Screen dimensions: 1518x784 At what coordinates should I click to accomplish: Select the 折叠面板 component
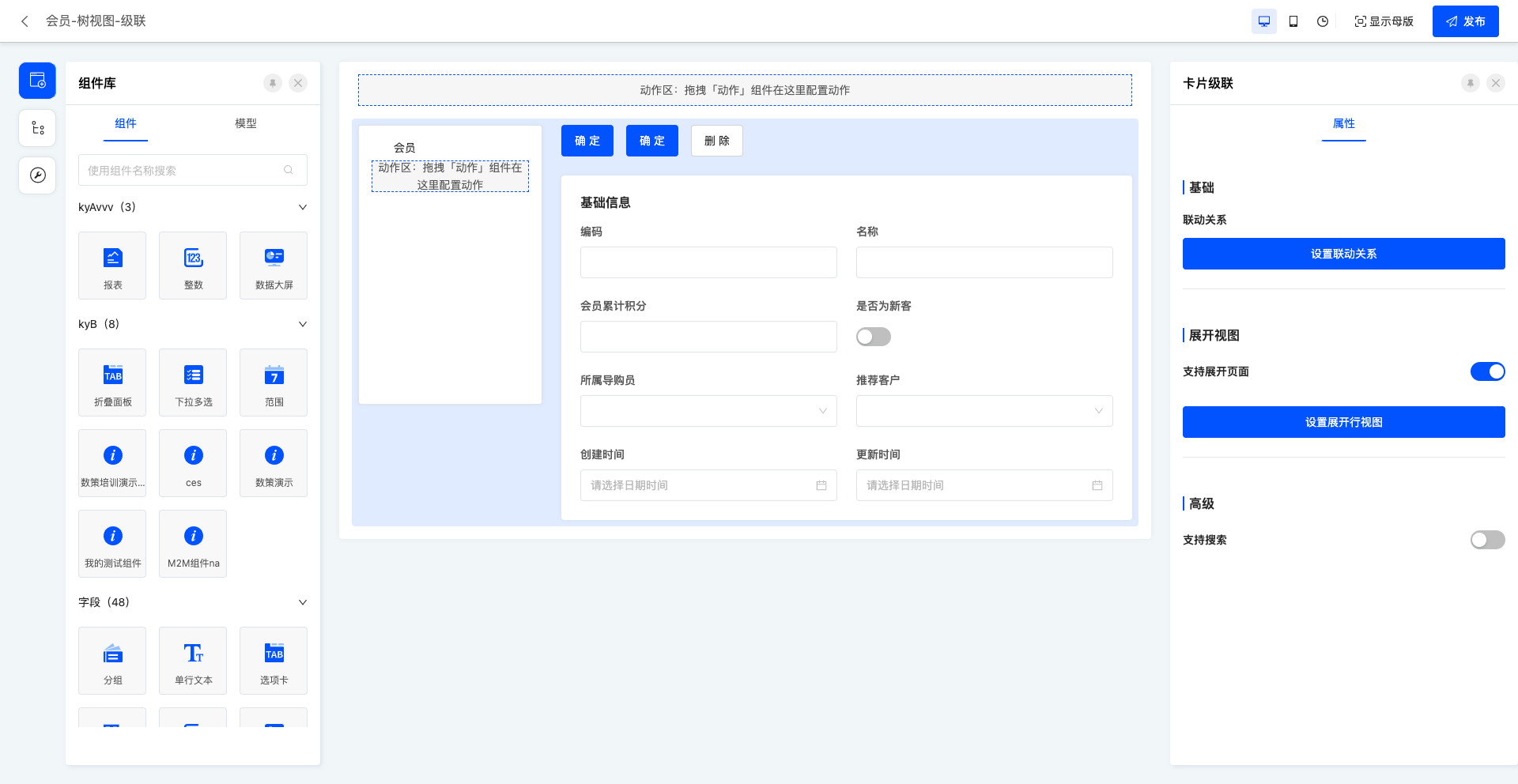(x=111, y=383)
